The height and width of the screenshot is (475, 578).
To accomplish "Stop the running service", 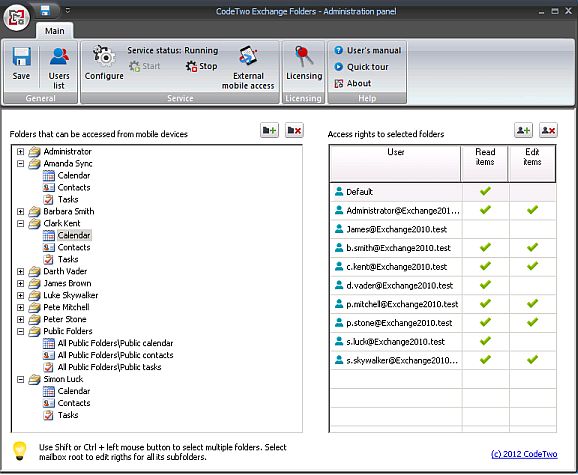I will tap(202, 66).
